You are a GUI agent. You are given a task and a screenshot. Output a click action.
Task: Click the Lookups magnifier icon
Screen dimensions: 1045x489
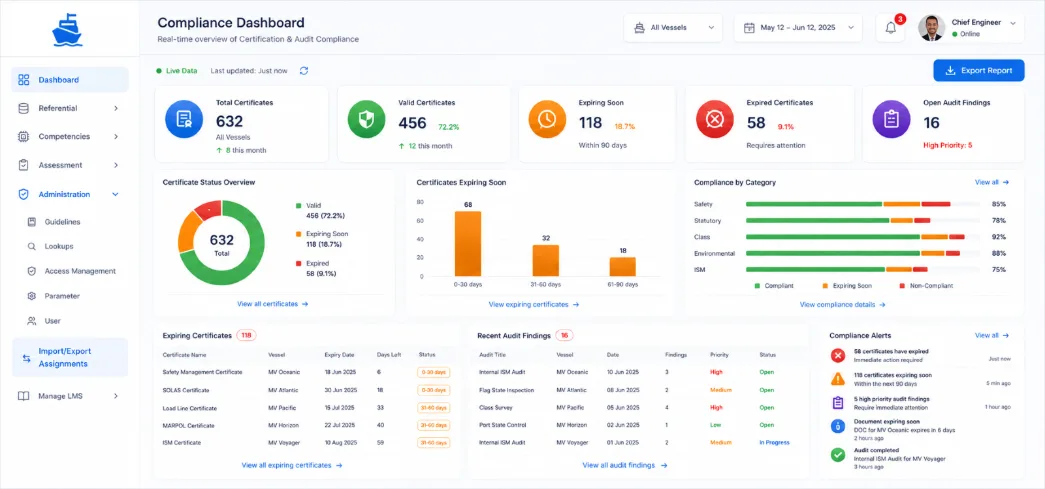point(31,246)
